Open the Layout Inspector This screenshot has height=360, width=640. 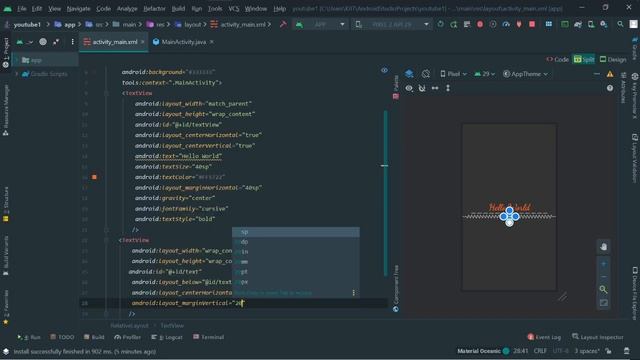(x=598, y=337)
